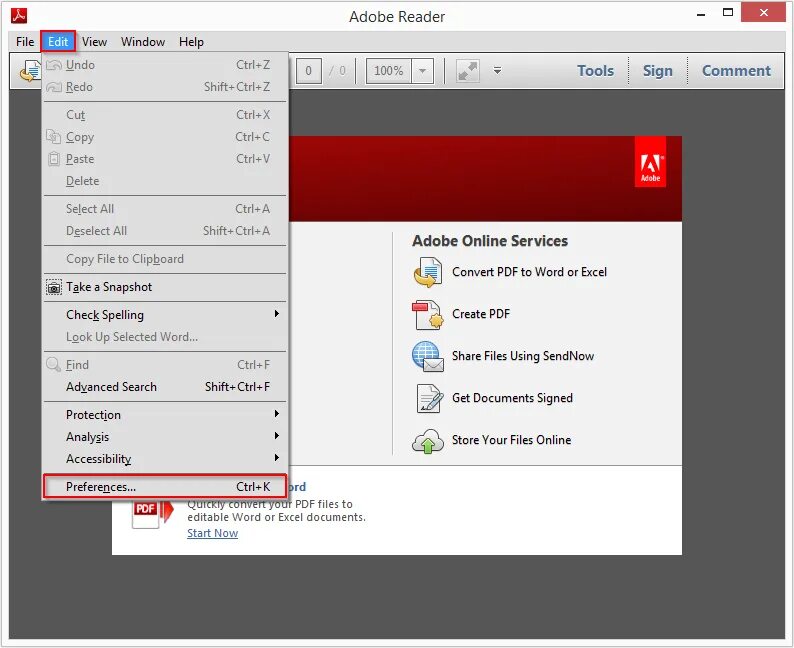This screenshot has width=794, height=648.
Task: Click the Adobe Reader title bar icon
Action: click(x=19, y=16)
